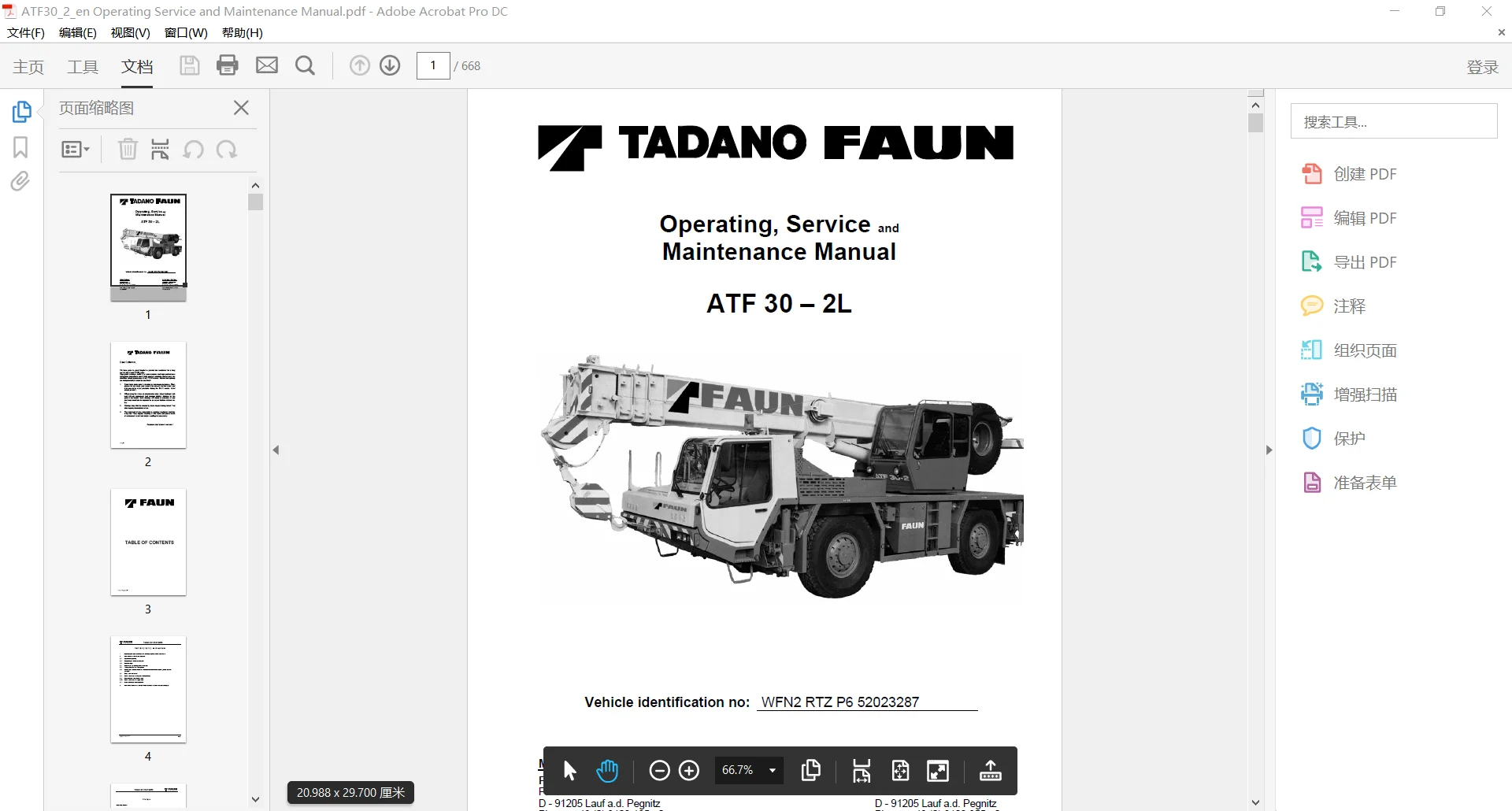Close the document with the small X below window controls

[1501, 33]
